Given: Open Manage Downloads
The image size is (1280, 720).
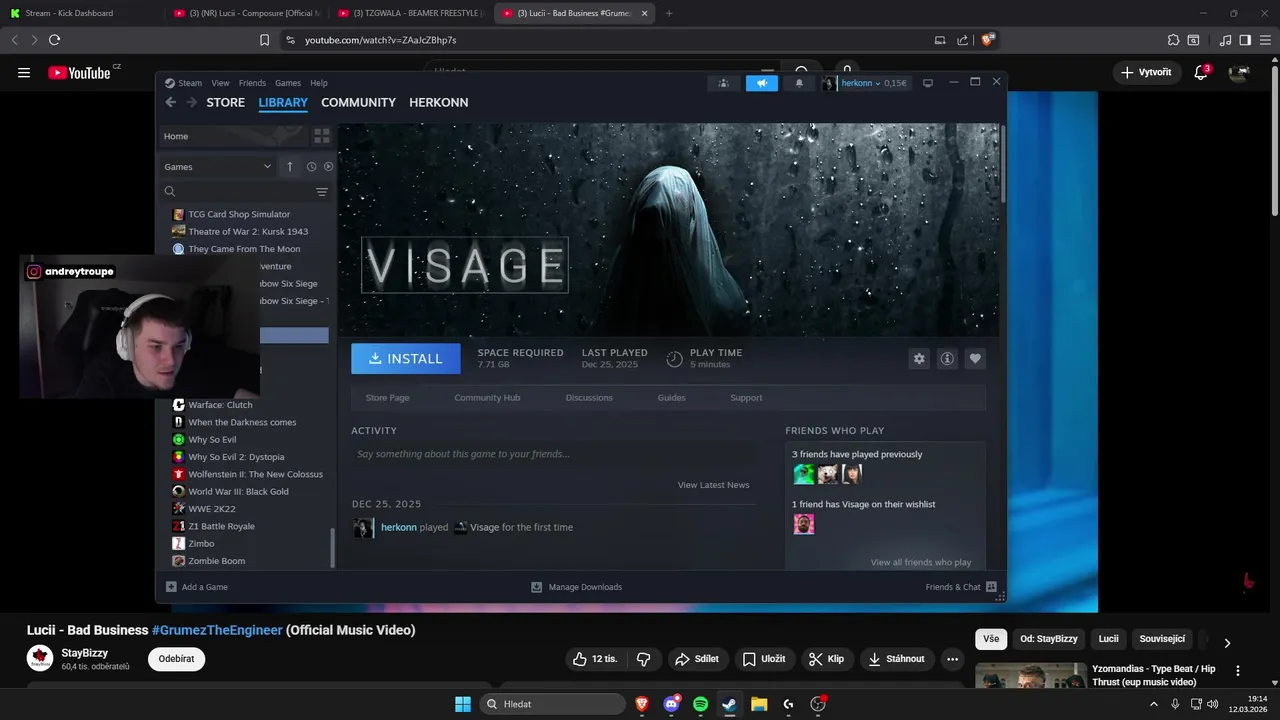Looking at the screenshot, I should [x=576, y=587].
